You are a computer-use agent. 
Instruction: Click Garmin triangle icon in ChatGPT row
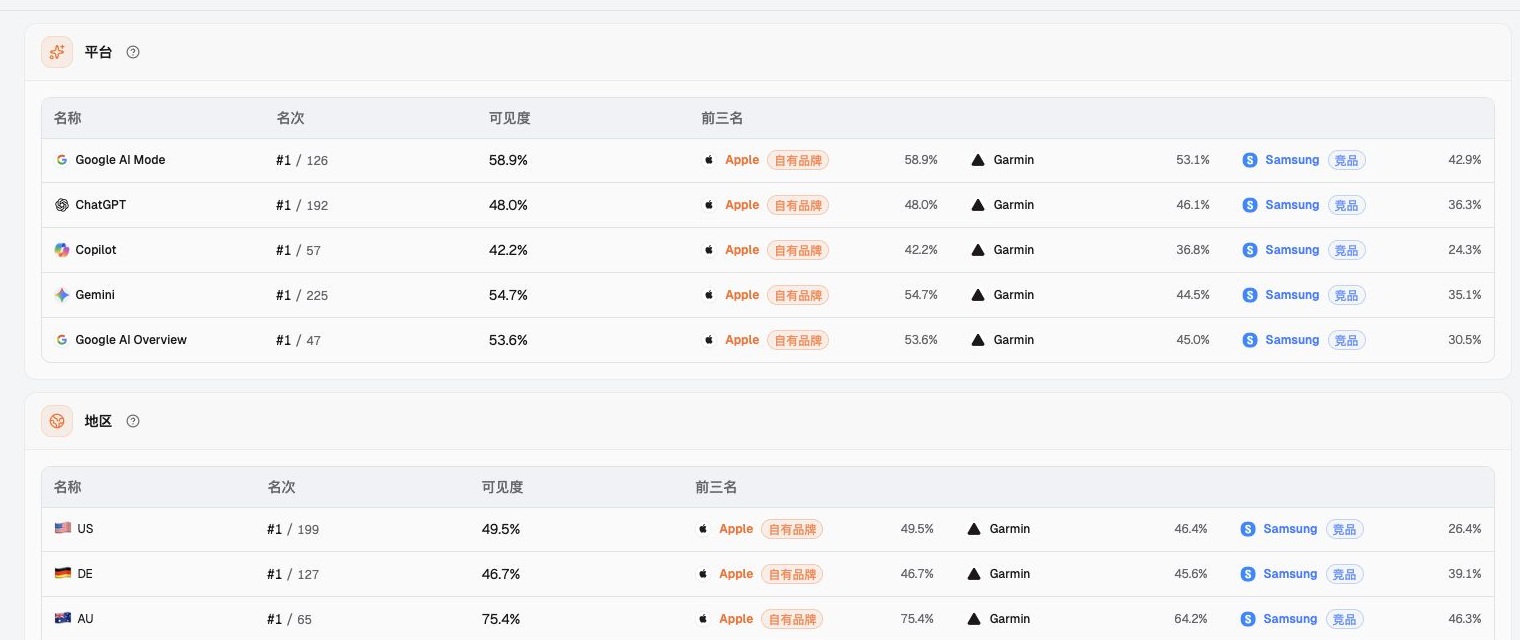(978, 205)
